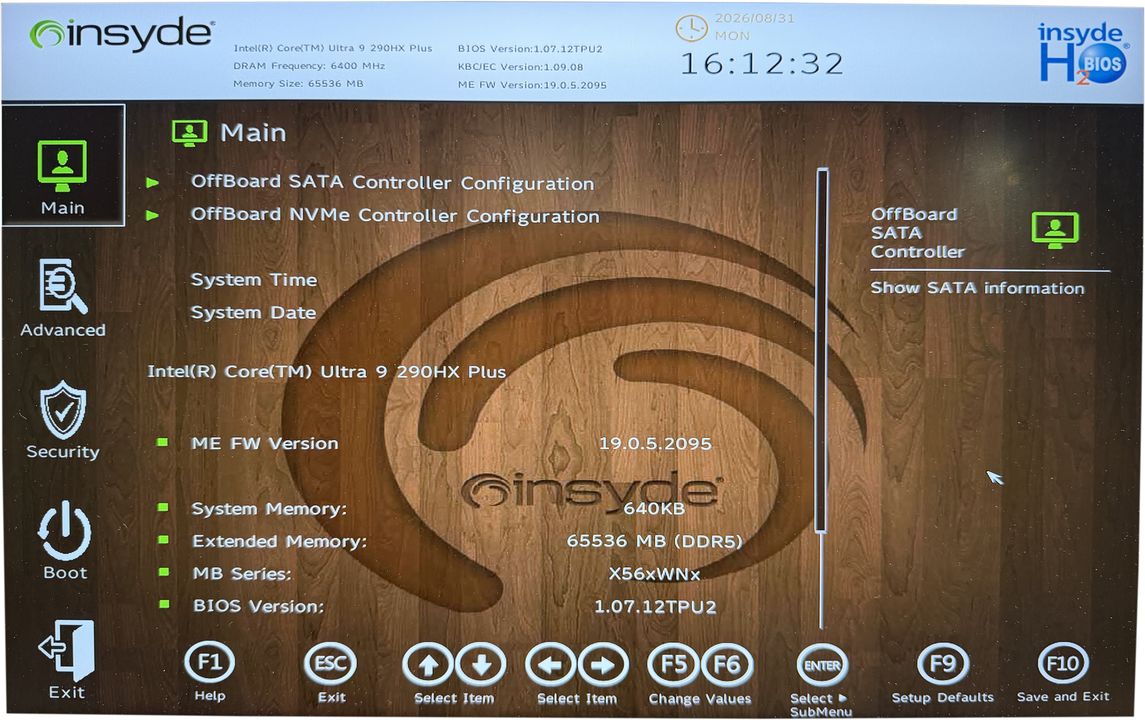This screenshot has height=720, width=1145.
Task: Click the 16:12:32 clock display
Action: pyautogui.click(x=762, y=64)
